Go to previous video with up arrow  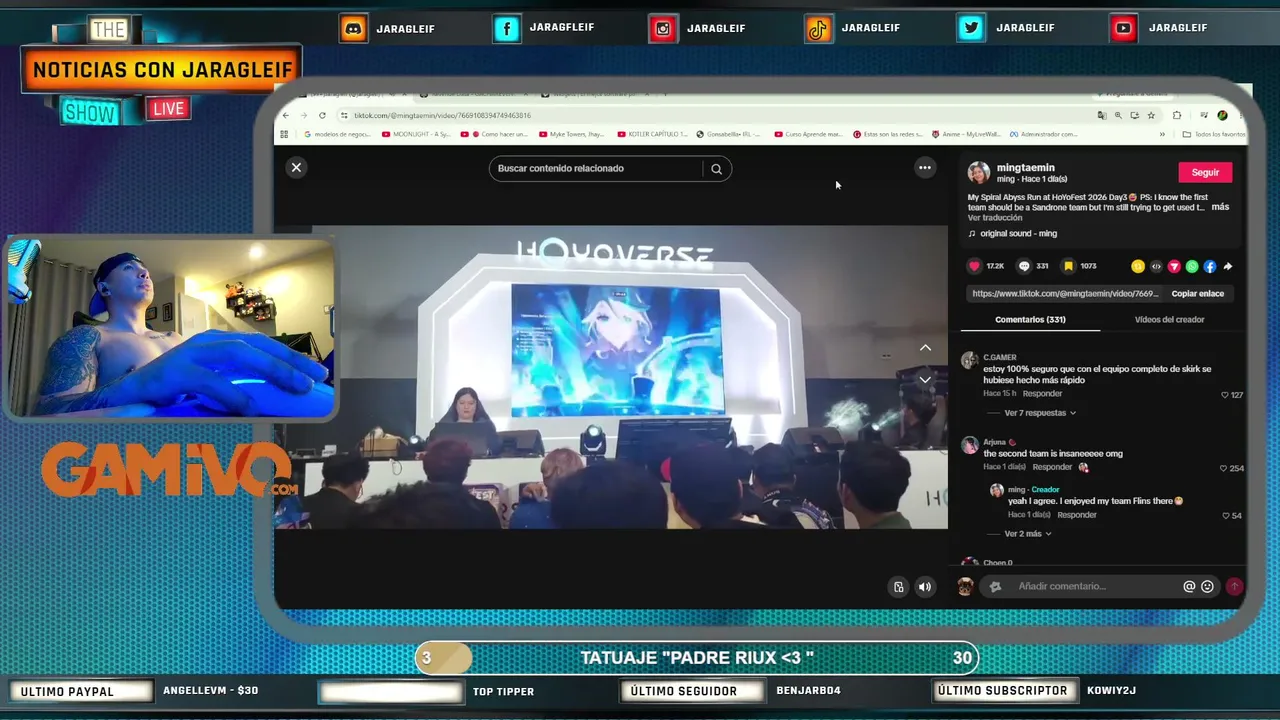(x=925, y=348)
